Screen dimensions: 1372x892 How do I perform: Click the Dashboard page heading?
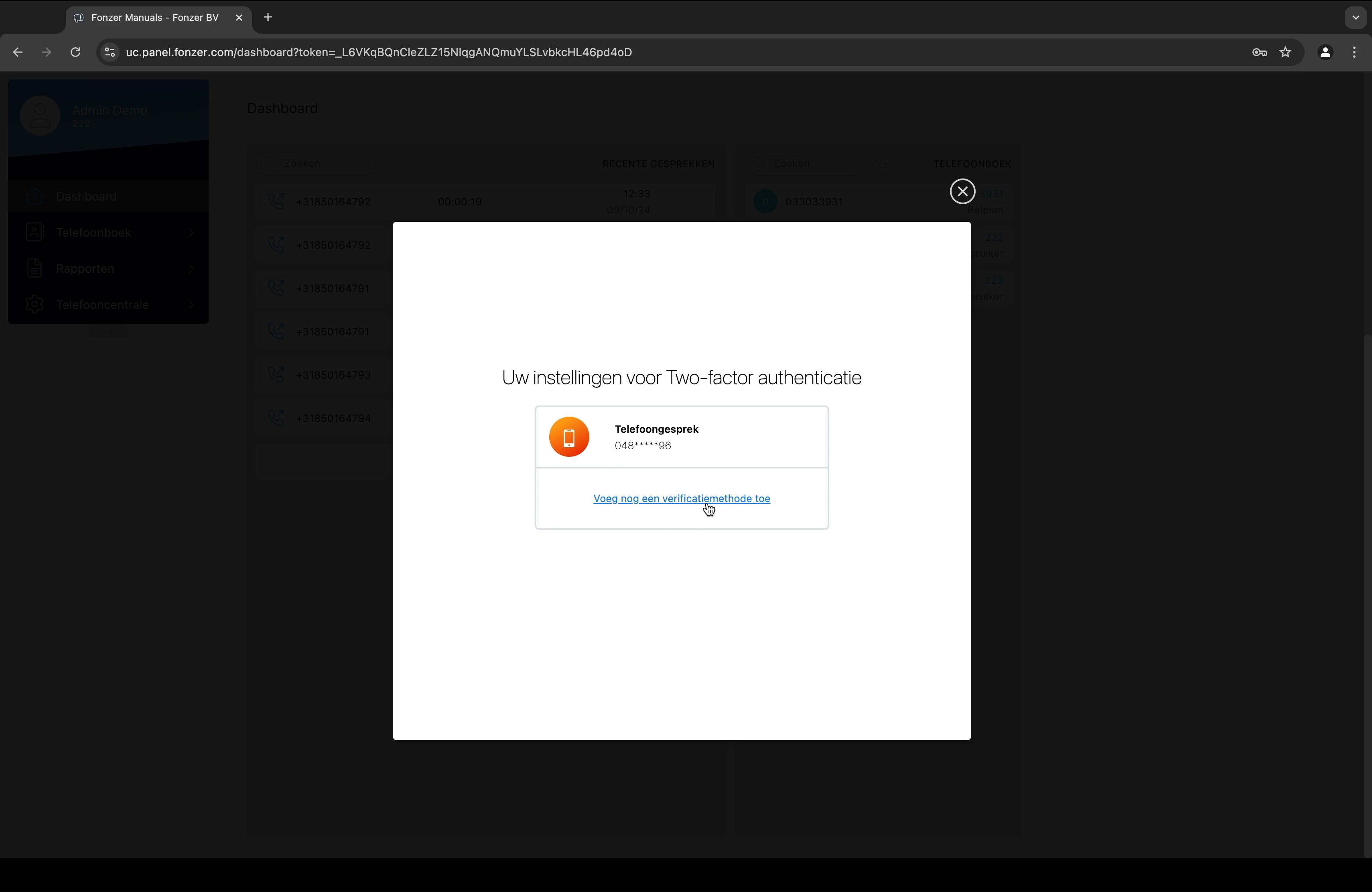click(x=282, y=108)
